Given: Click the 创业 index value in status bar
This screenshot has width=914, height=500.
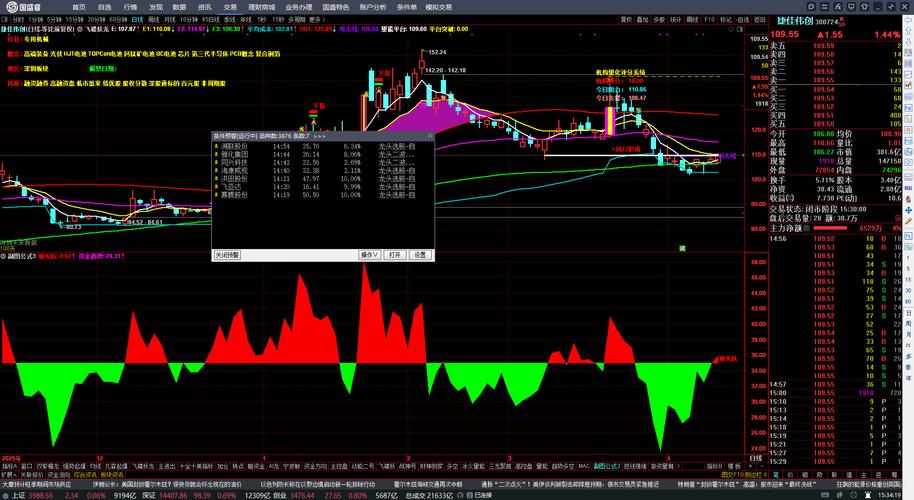Looking at the screenshot, I should 302,495.
